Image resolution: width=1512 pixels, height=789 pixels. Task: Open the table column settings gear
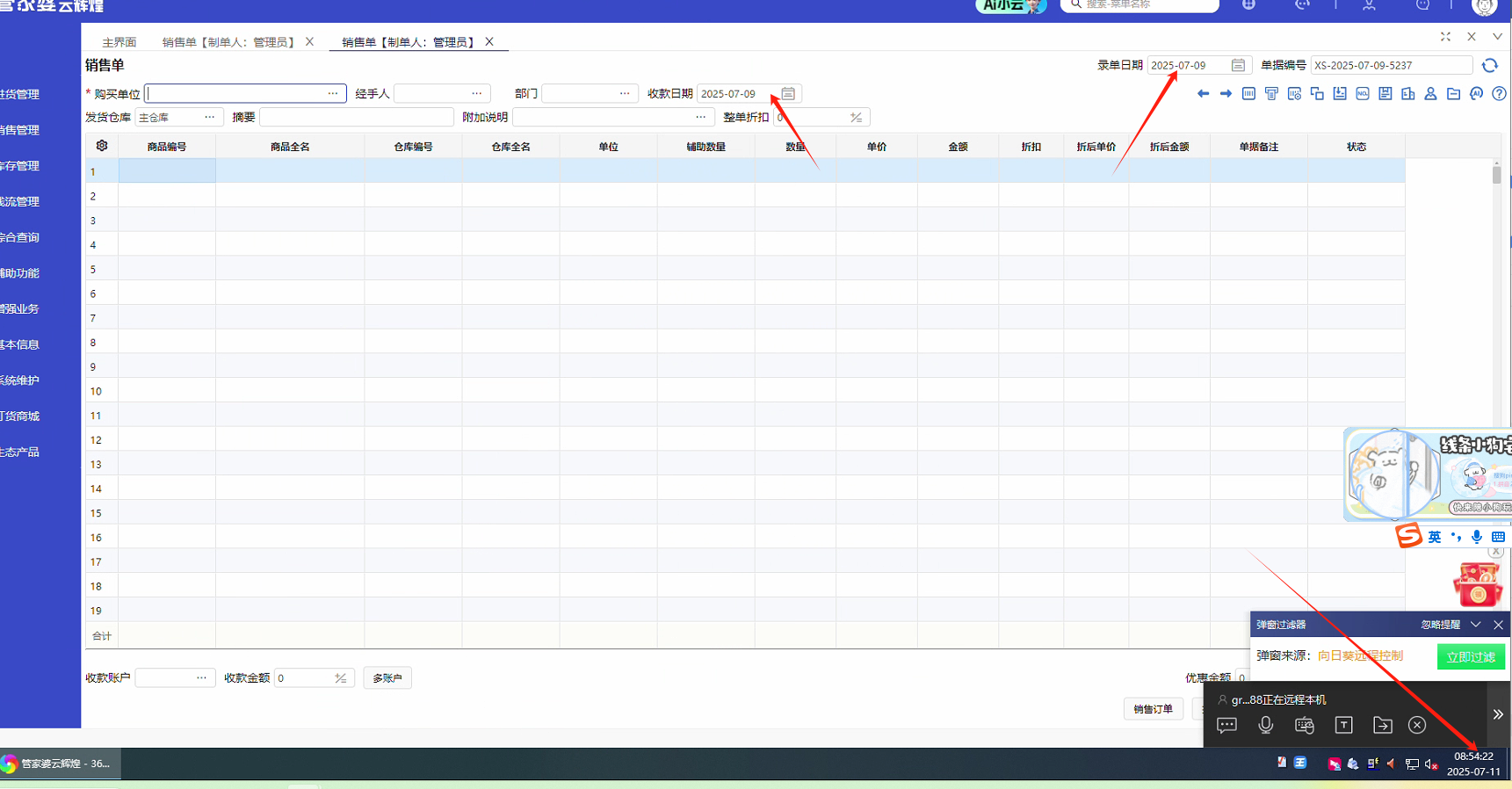[102, 146]
